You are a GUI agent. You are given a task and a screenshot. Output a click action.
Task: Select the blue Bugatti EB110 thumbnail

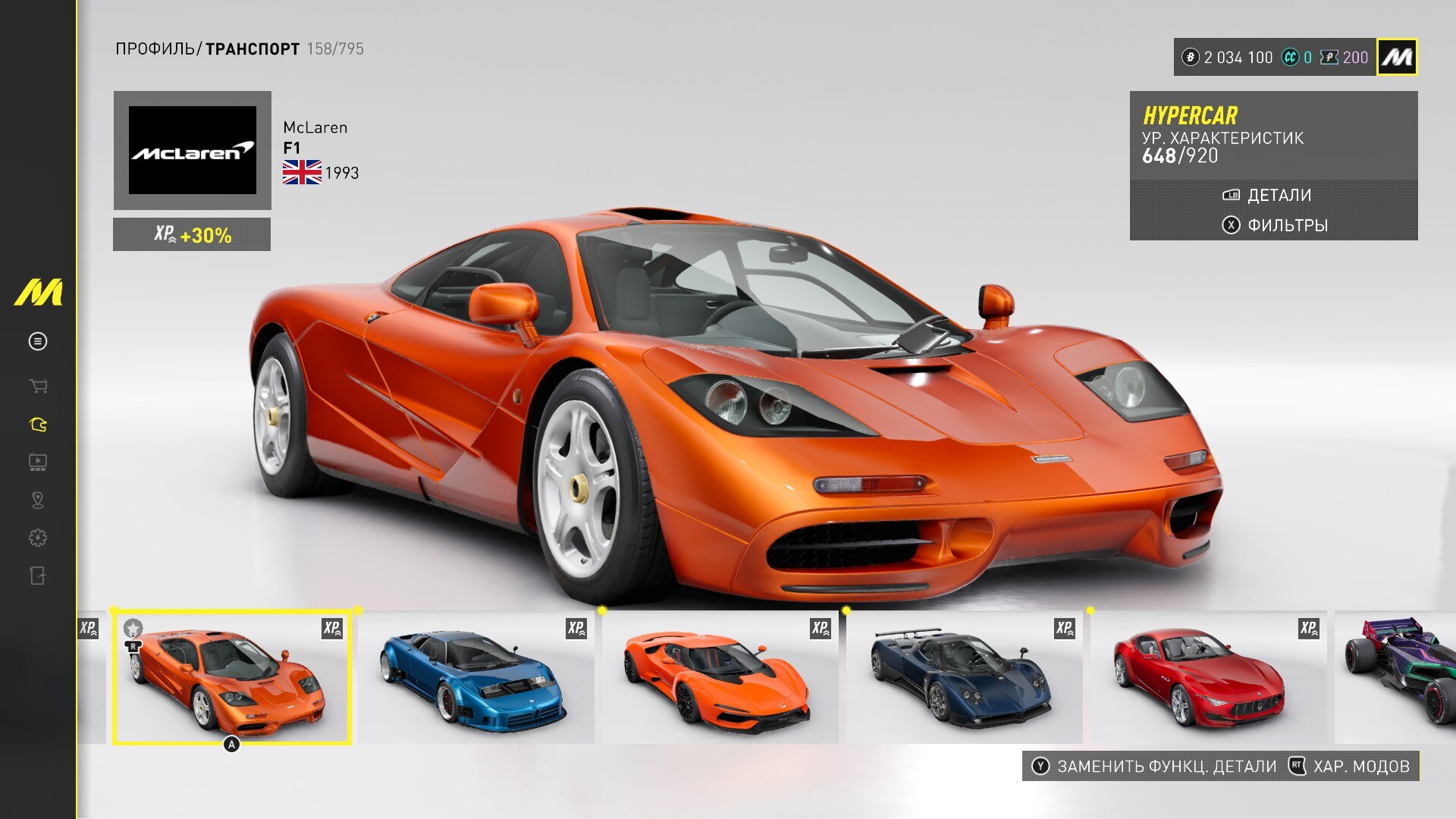(475, 679)
